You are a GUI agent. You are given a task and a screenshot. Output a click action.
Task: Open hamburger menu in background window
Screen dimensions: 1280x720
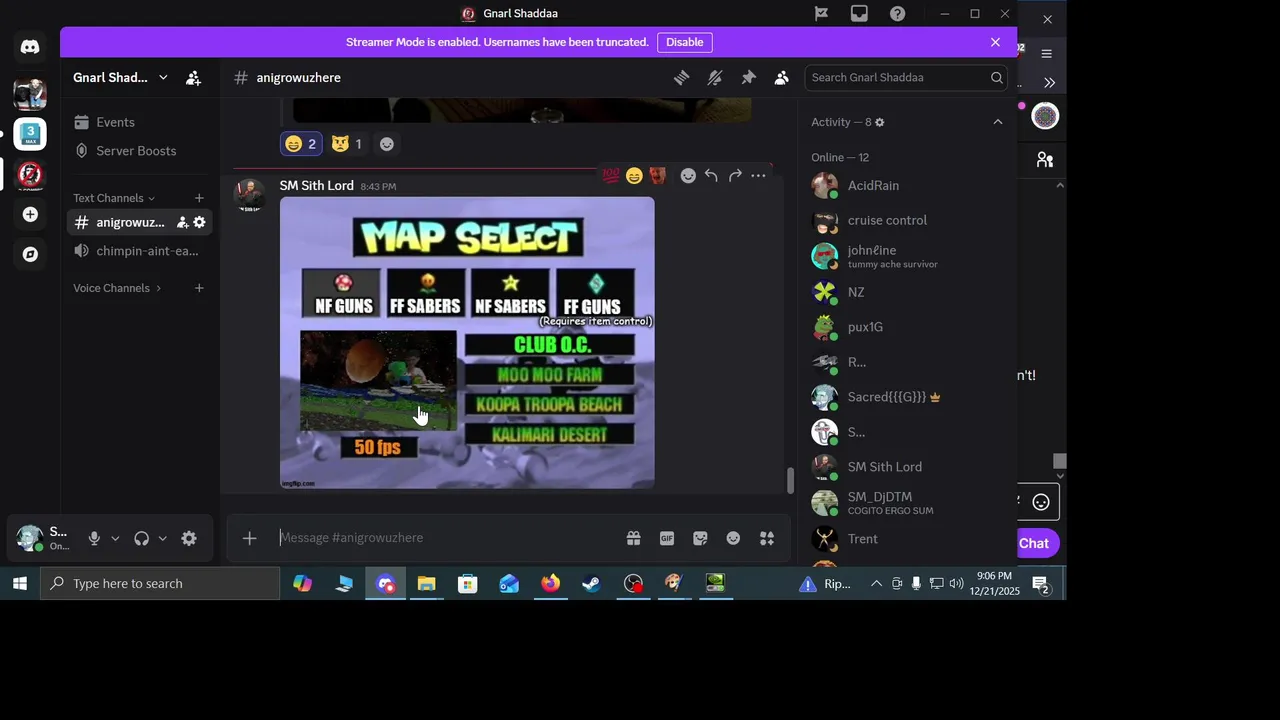click(x=1046, y=53)
